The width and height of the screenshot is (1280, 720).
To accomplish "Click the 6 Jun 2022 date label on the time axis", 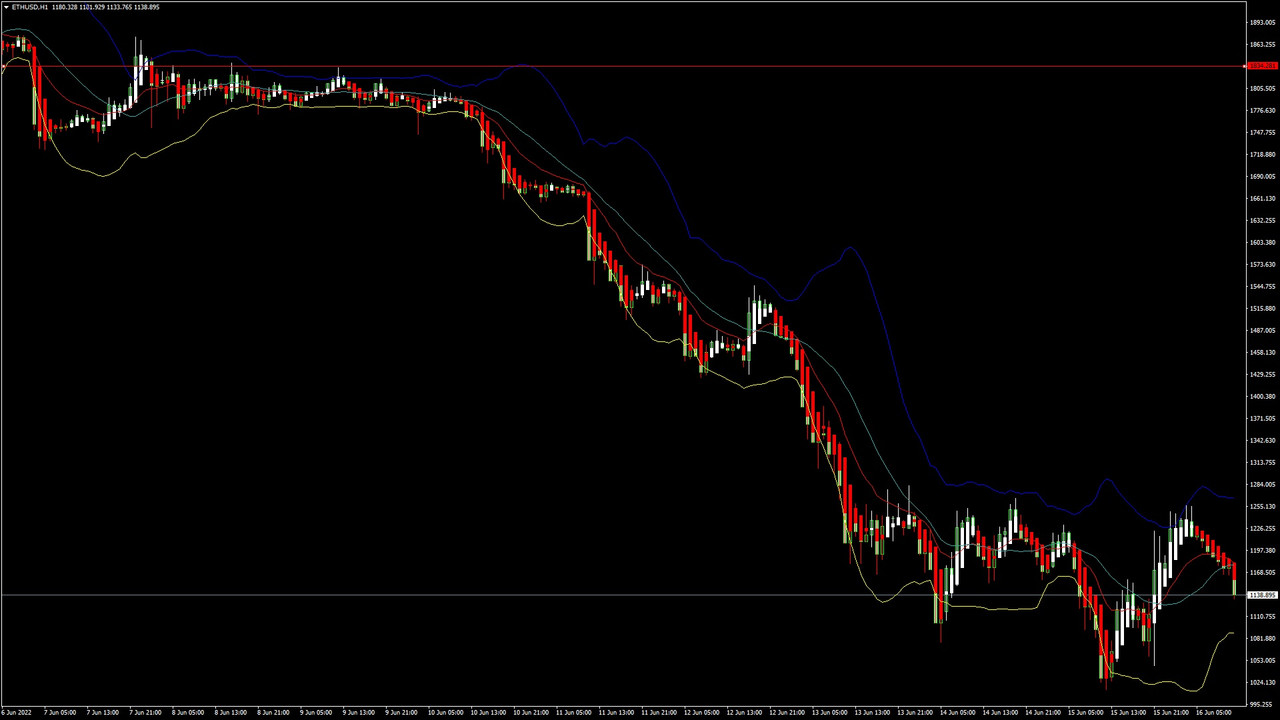I will point(17,713).
